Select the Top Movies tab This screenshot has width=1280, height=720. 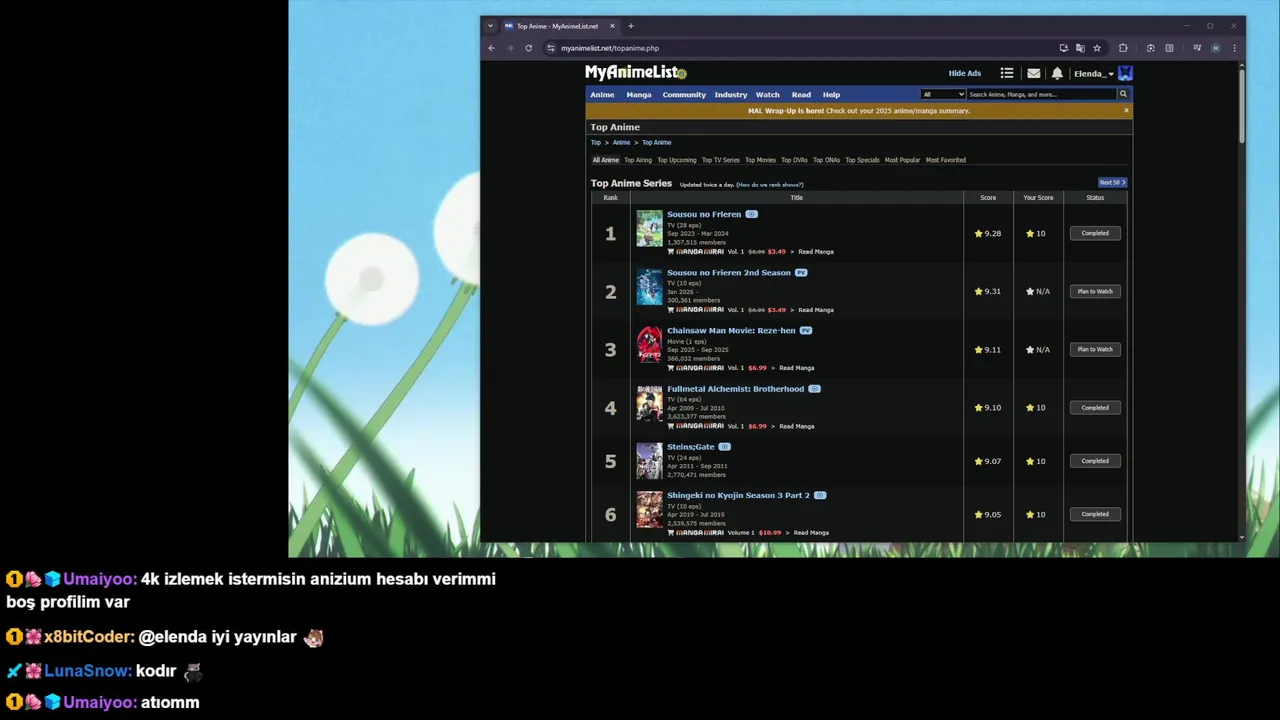point(760,160)
